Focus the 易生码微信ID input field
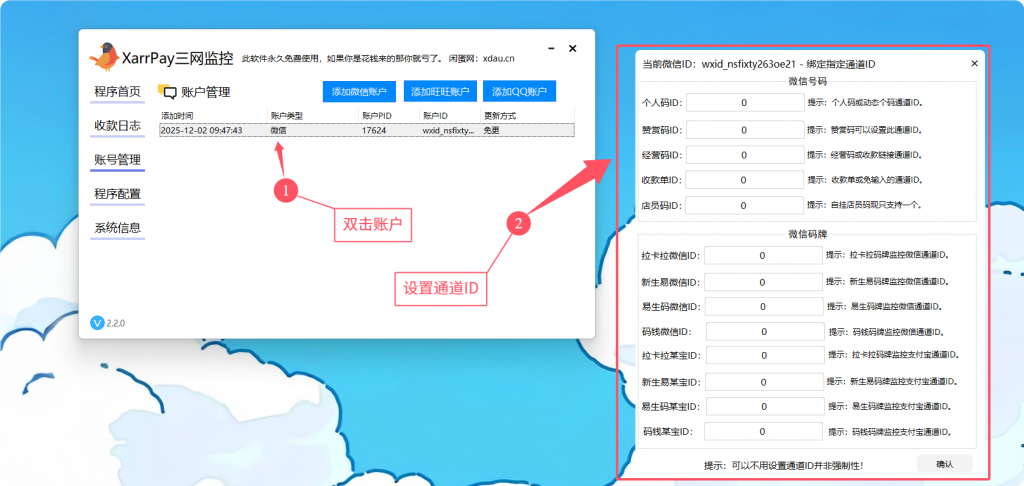Viewport: 1024px width, 486px height. [x=765, y=306]
